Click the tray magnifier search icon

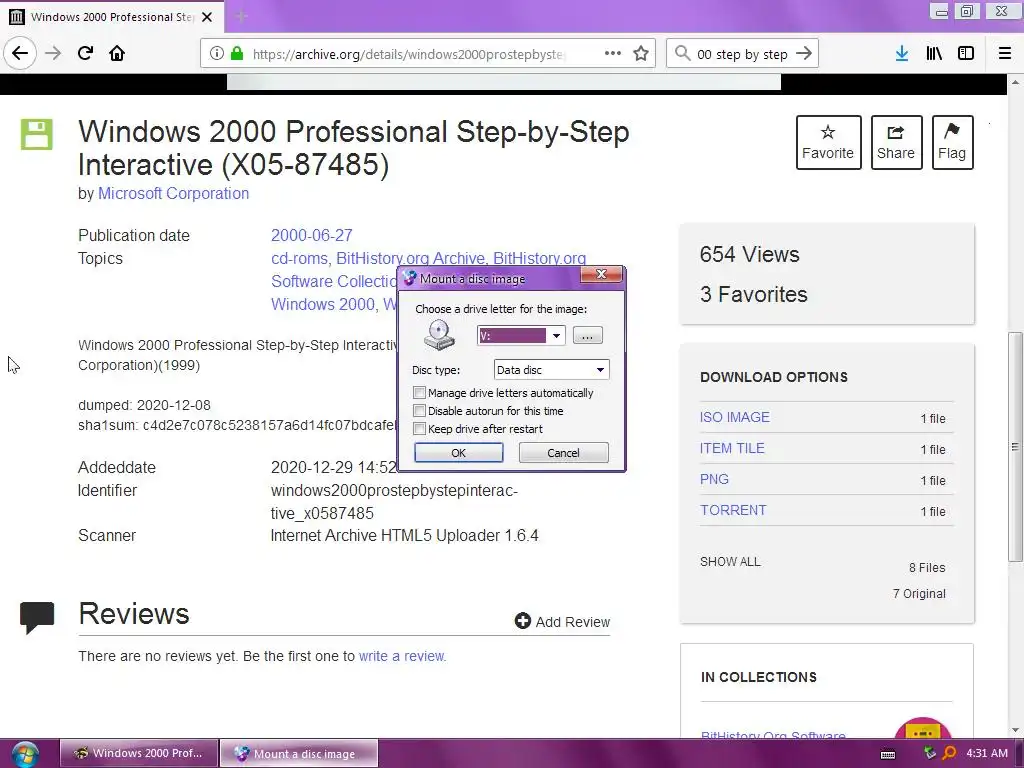pos(950,753)
